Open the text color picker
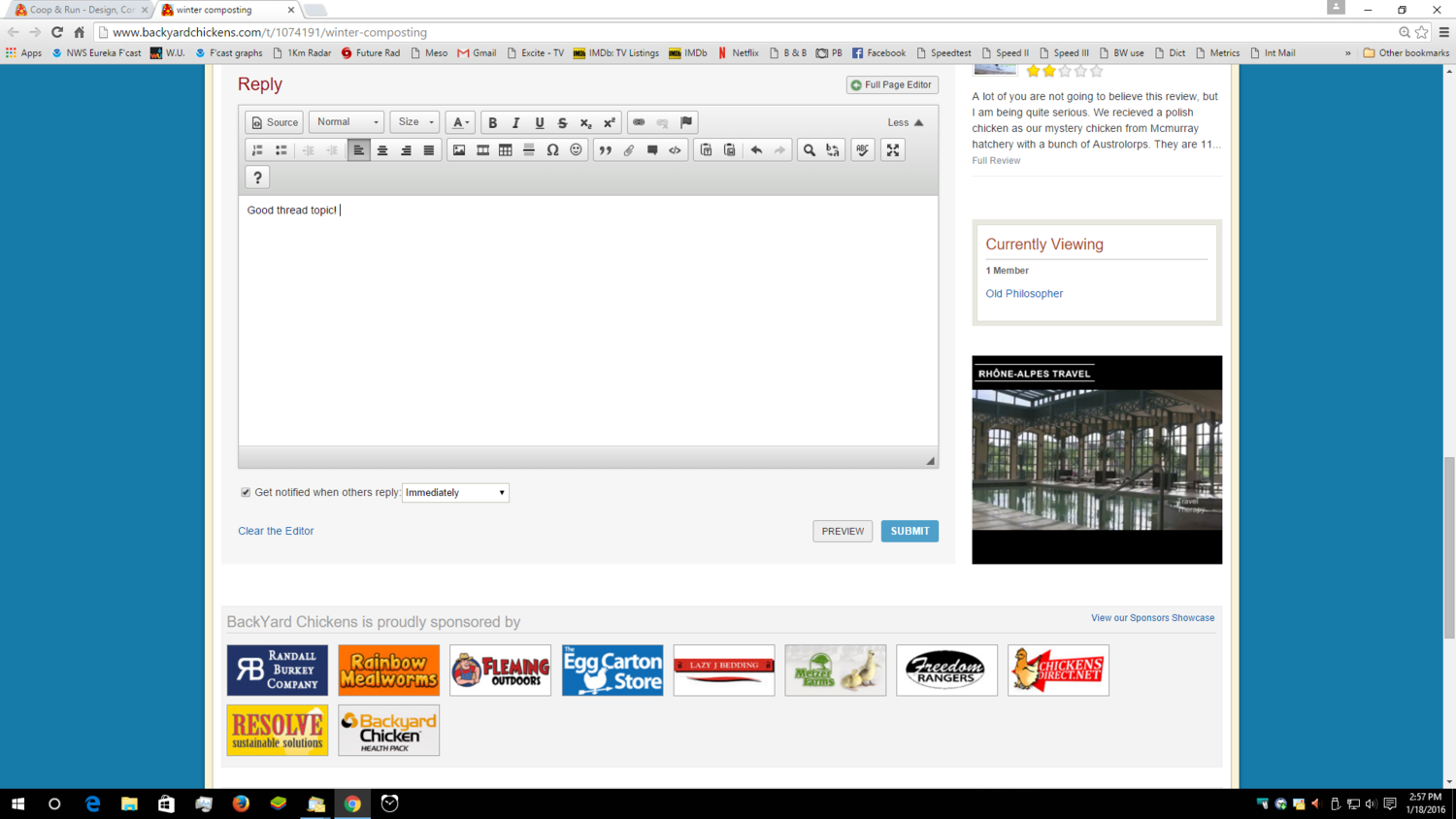1456x819 pixels. (460, 123)
